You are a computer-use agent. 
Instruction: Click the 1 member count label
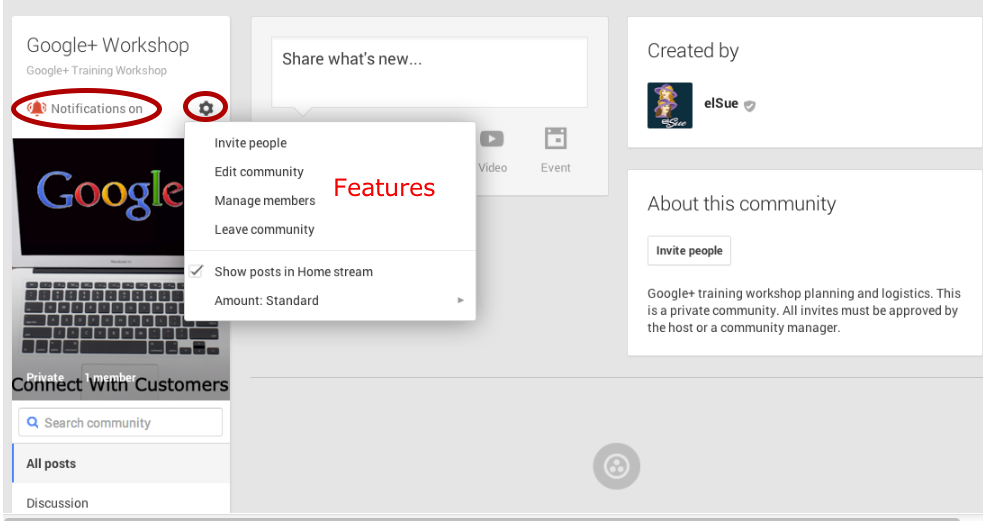click(110, 377)
